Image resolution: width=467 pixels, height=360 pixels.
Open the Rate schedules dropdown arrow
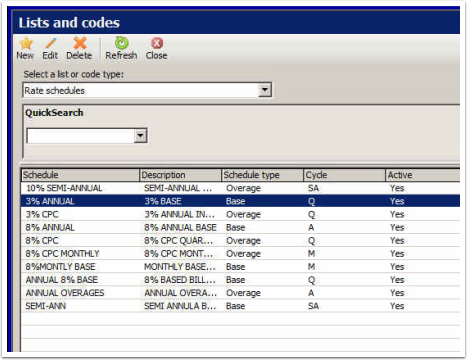click(x=265, y=90)
